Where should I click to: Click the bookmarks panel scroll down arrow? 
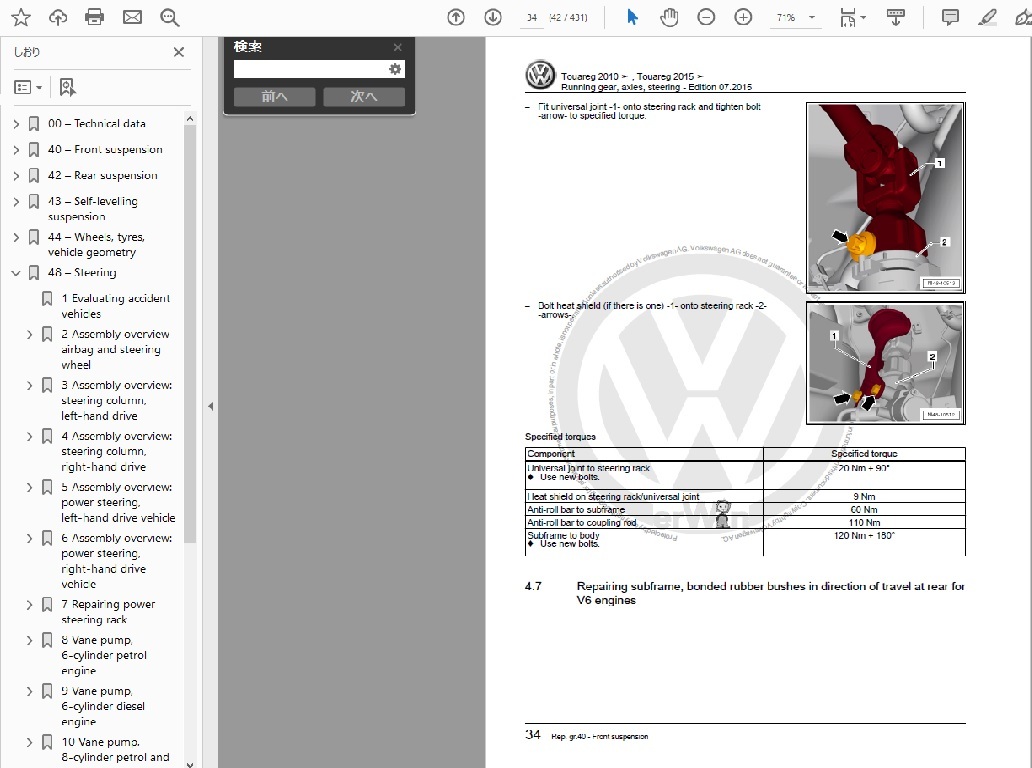tap(190, 763)
